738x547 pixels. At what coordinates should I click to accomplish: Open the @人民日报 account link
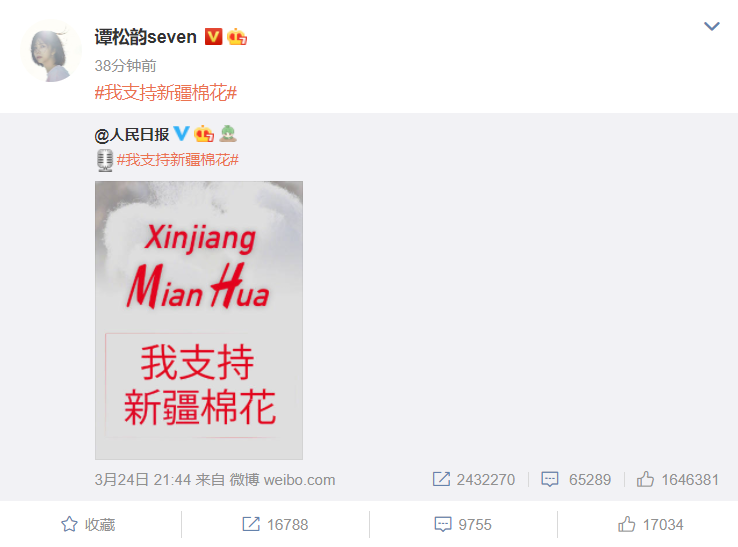click(132, 135)
